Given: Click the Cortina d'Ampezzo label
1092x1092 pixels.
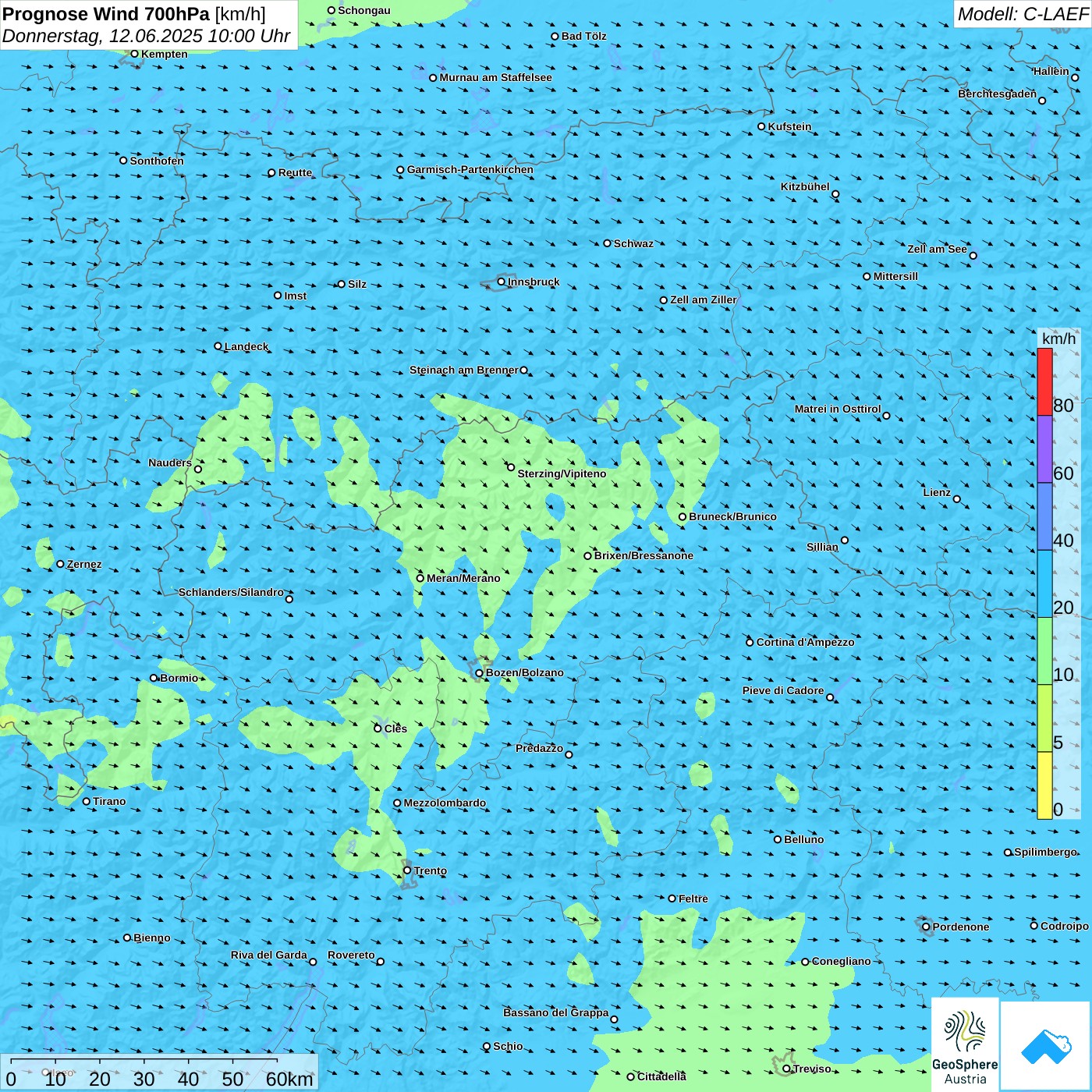Looking at the screenshot, I should [805, 642].
